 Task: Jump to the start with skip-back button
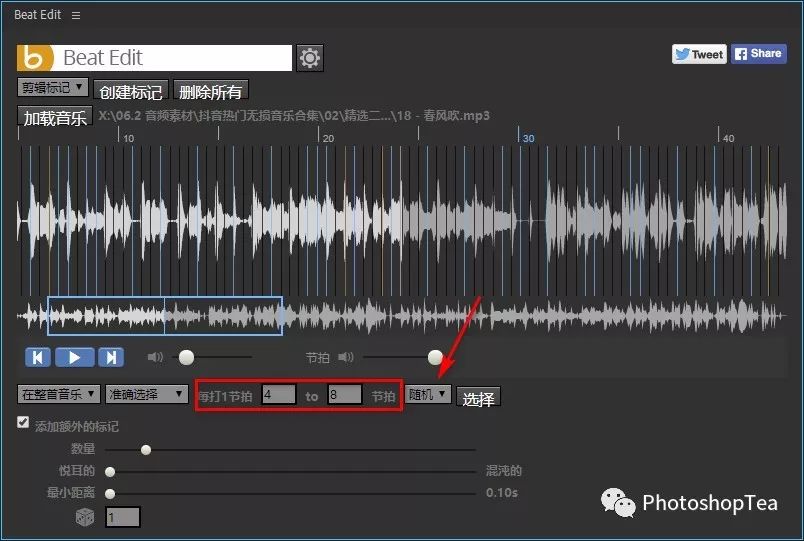tap(37, 357)
